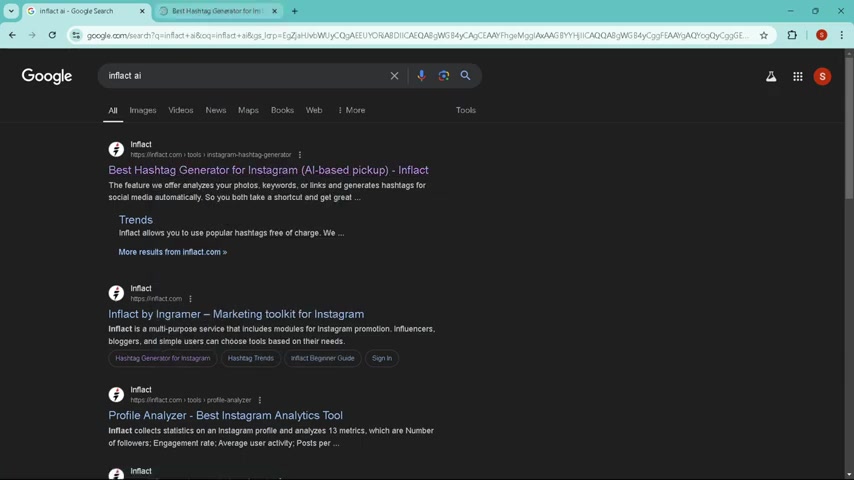Reload the current page
Screen dimensions: 854x480
click(x=52, y=35)
